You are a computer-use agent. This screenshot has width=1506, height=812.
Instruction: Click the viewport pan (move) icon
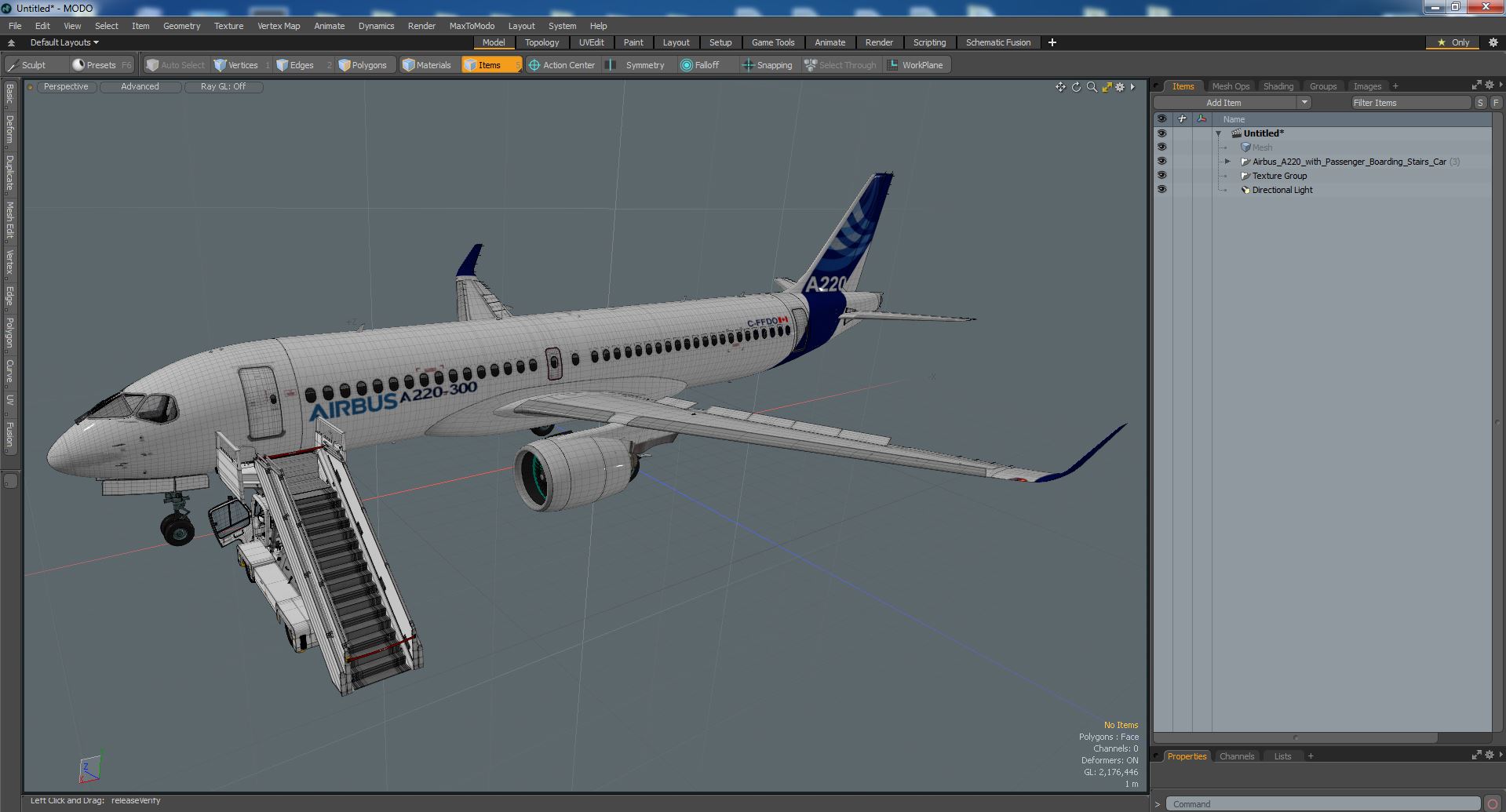coord(1060,87)
